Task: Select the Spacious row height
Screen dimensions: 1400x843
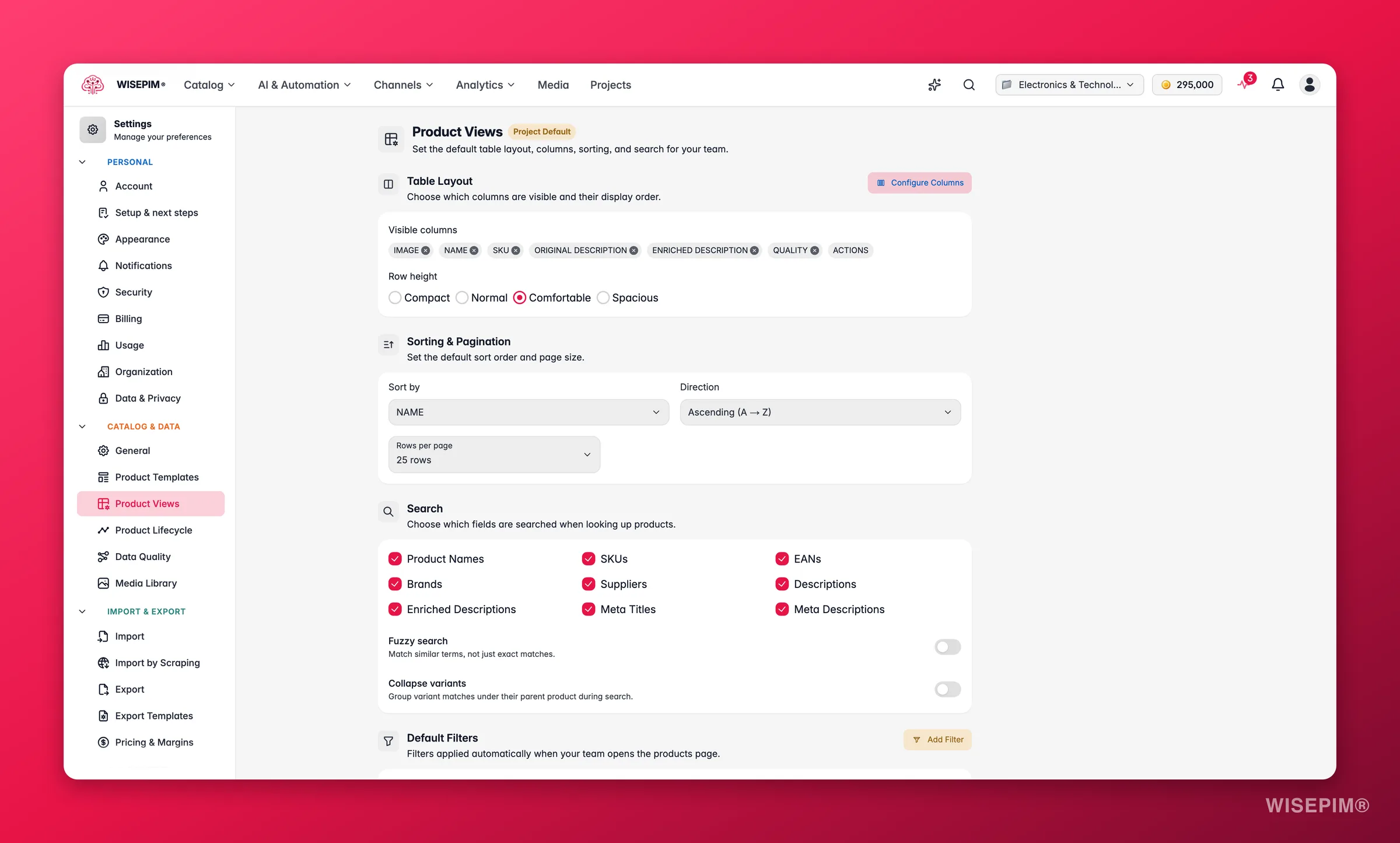Action: pyautogui.click(x=603, y=298)
